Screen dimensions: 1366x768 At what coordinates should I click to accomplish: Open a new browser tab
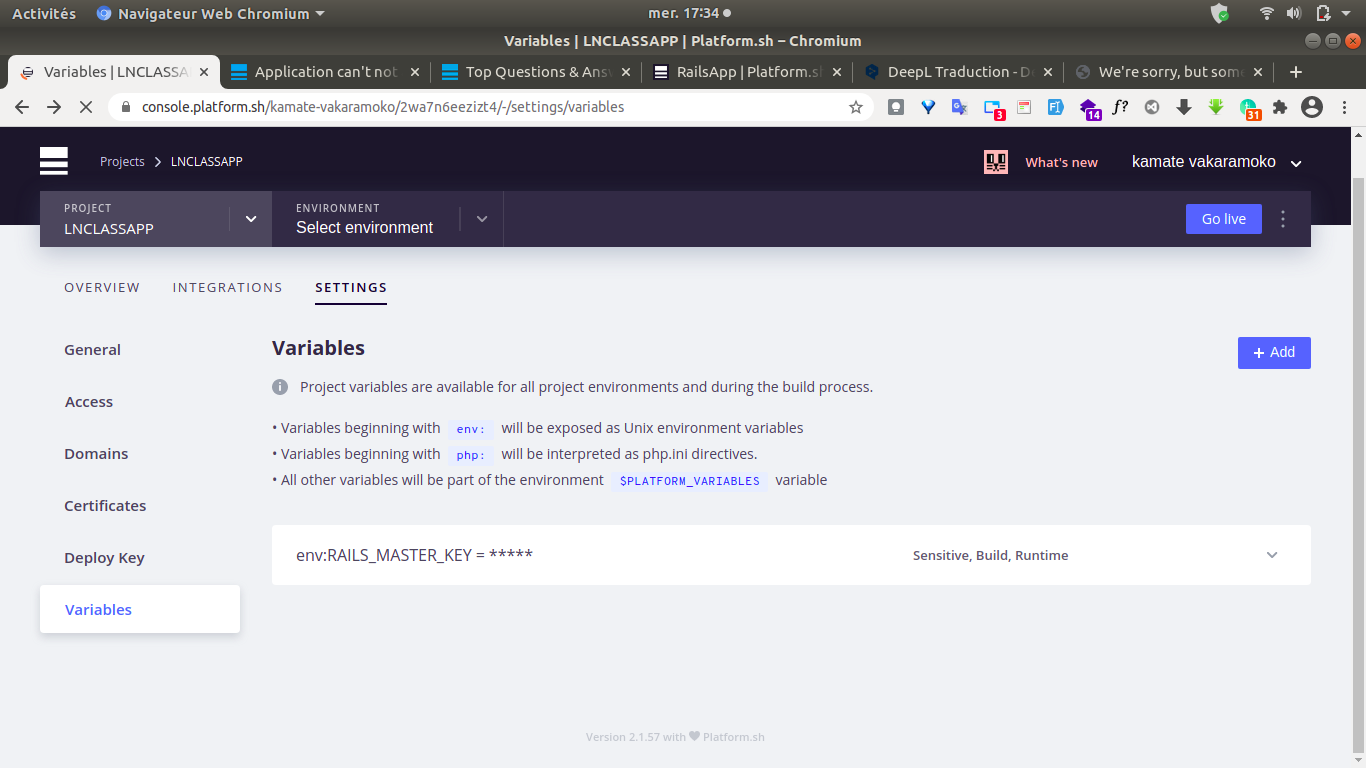click(1296, 72)
